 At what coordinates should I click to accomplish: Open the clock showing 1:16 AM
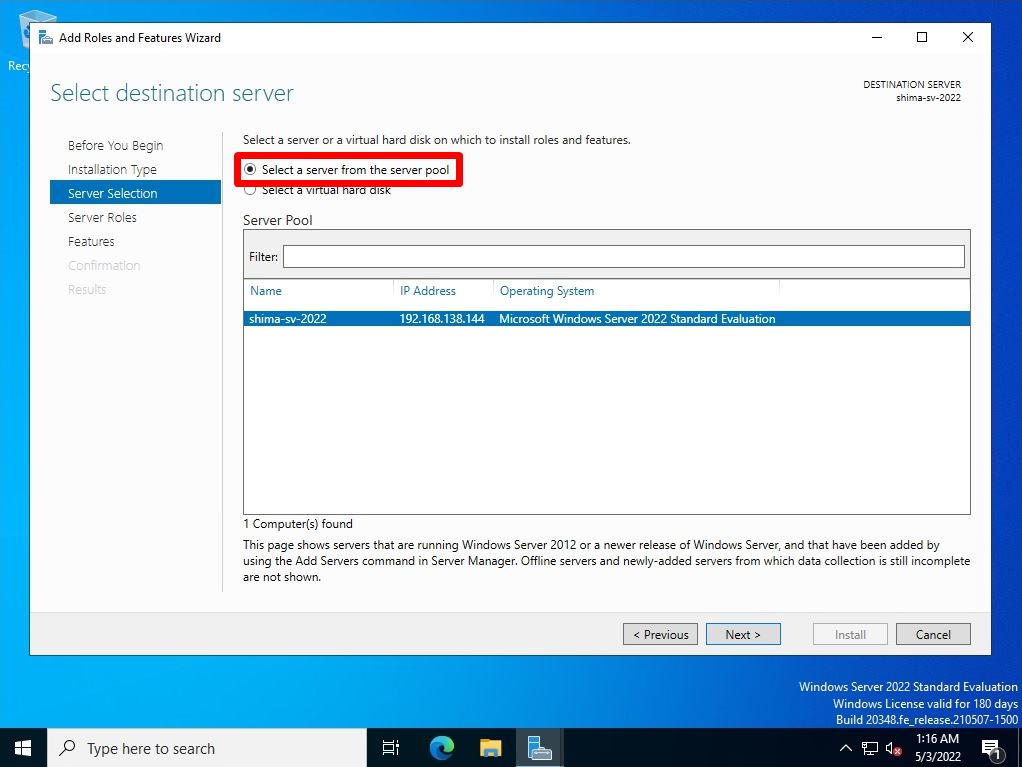pos(937,747)
